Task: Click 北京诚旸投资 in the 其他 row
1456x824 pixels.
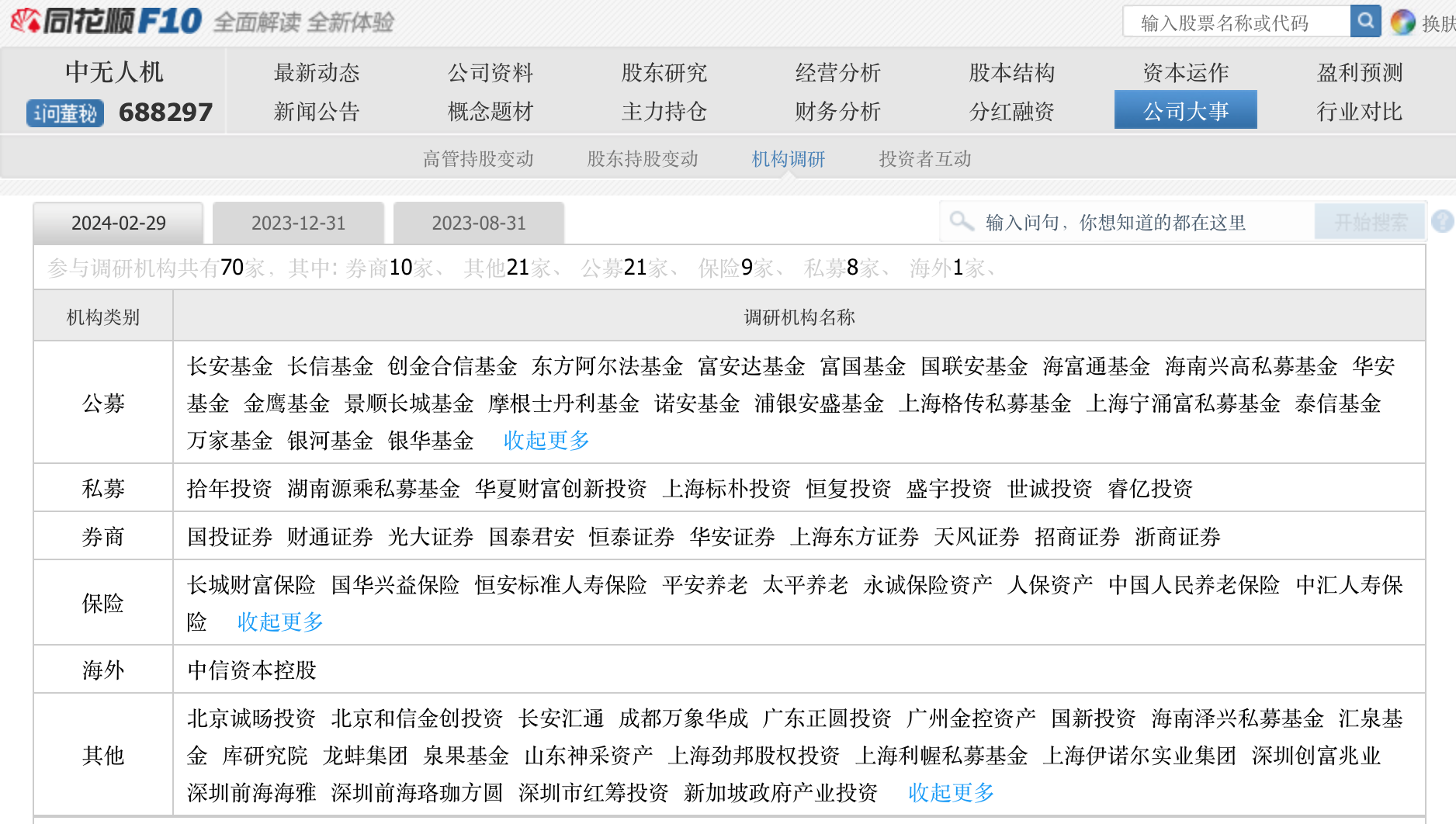Action: 251,718
